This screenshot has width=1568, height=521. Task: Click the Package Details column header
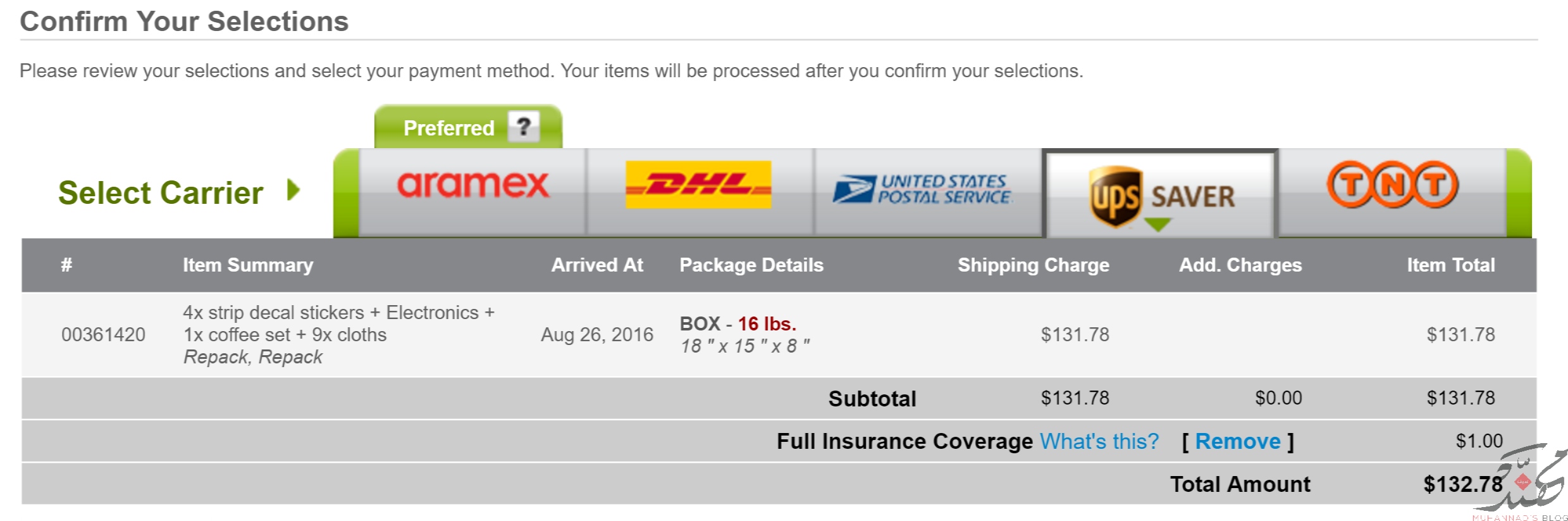click(x=751, y=265)
